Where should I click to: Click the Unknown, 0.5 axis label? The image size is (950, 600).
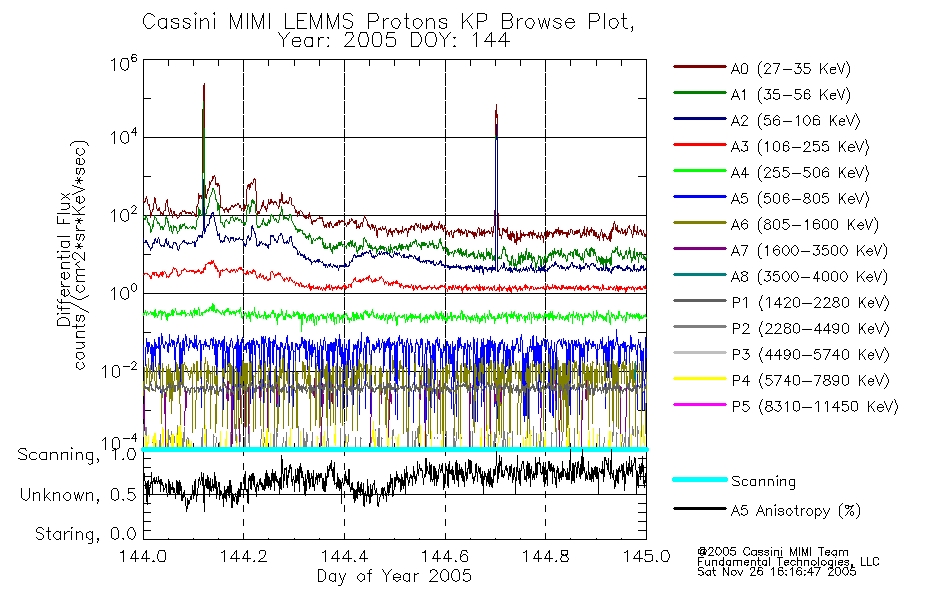click(78, 495)
